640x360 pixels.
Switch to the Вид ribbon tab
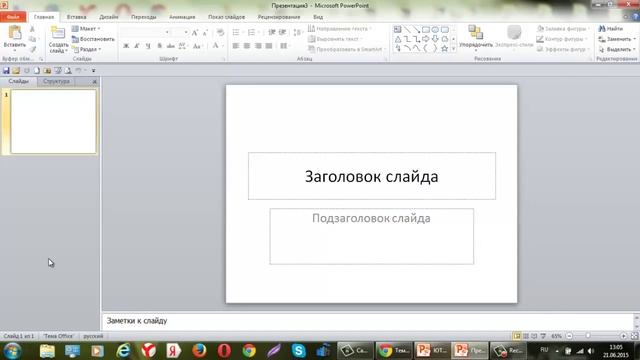click(318, 17)
